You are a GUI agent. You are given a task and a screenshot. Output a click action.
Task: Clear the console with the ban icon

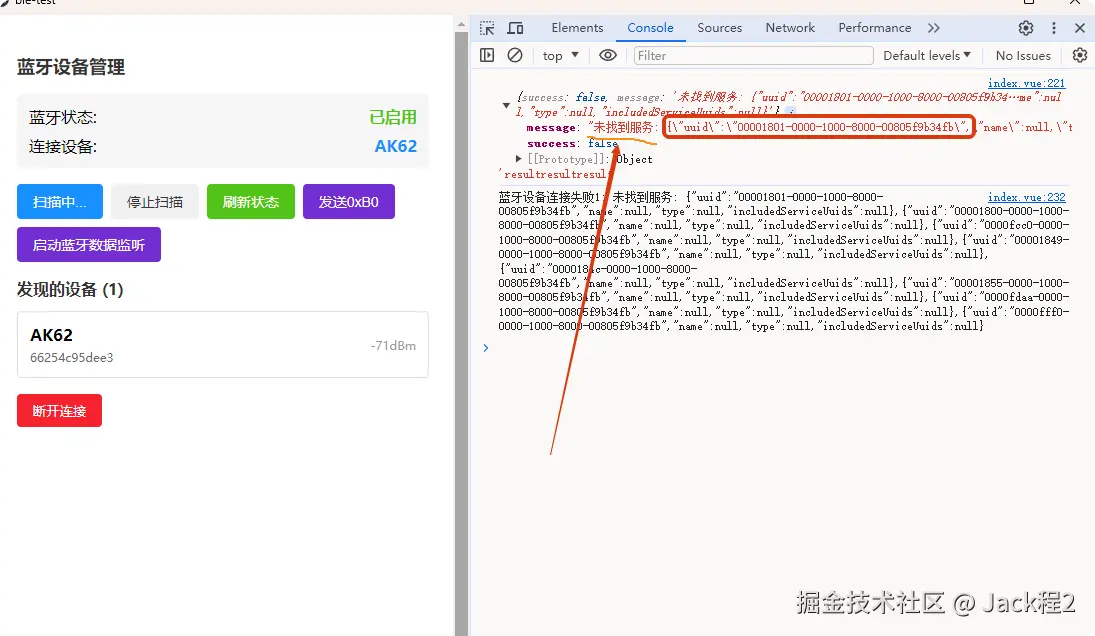coord(515,55)
